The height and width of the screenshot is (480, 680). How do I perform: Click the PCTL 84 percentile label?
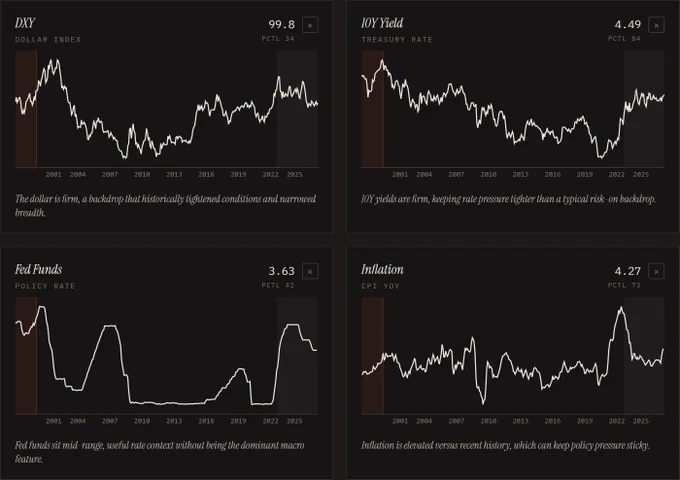[624, 39]
